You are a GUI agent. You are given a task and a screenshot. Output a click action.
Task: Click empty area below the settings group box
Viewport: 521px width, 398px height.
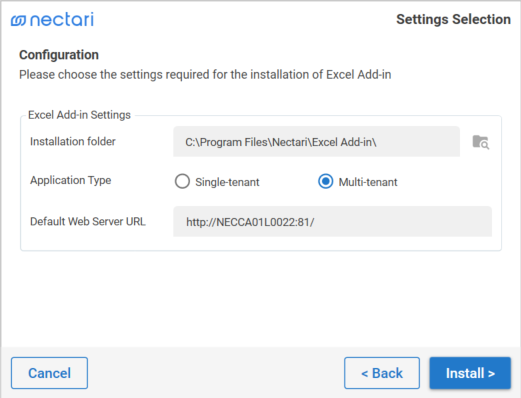(260, 297)
